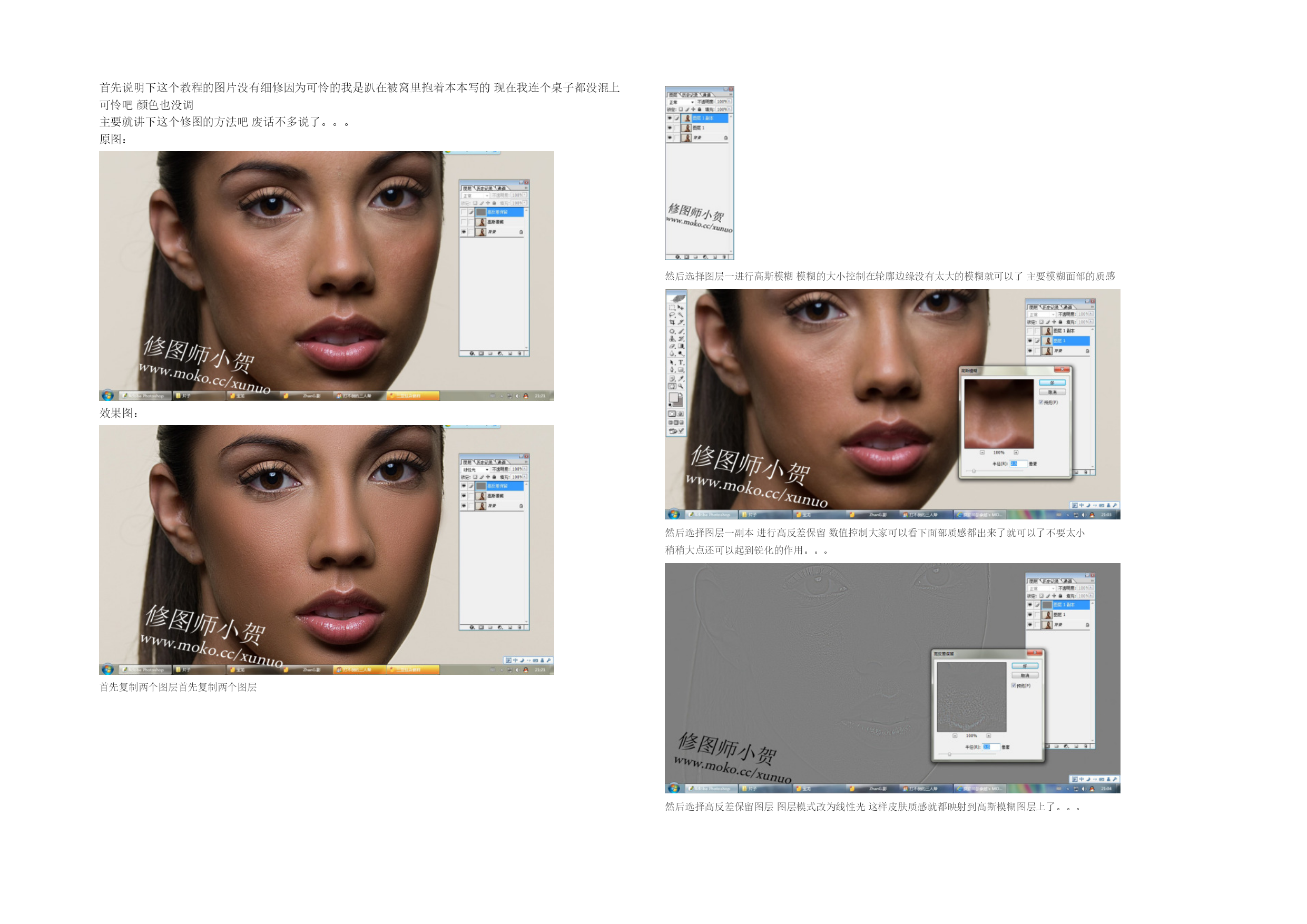Click the foreground color swatch in the toolbox

[674, 397]
